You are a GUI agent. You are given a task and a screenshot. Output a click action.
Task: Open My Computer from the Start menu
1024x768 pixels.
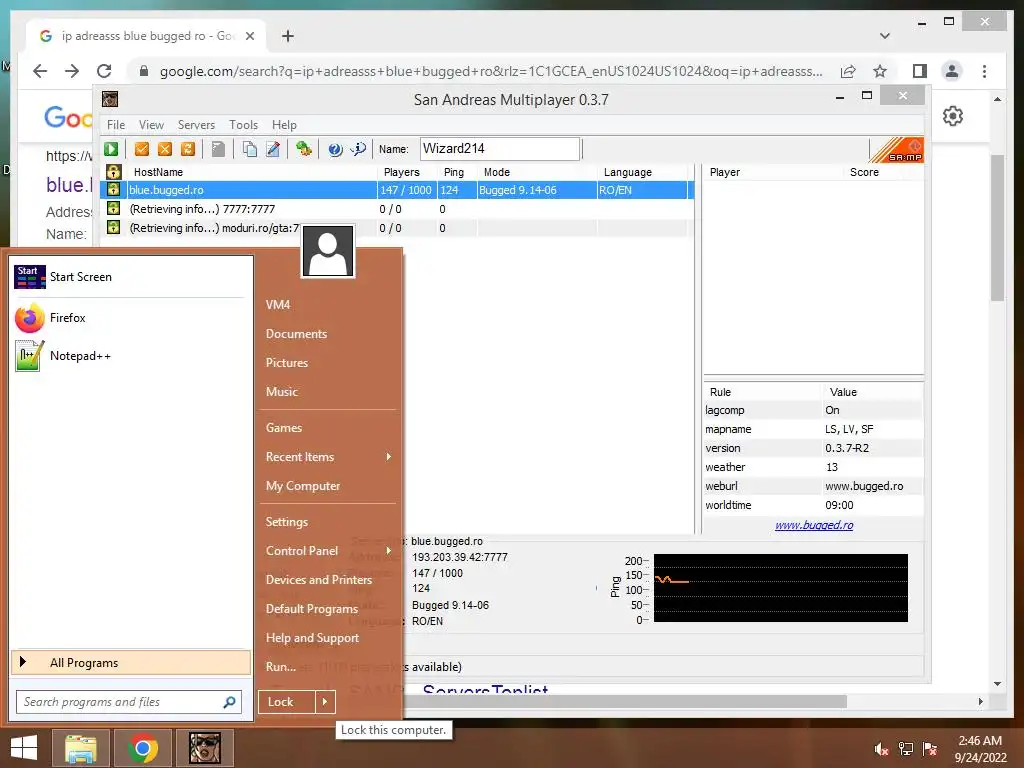[302, 486]
